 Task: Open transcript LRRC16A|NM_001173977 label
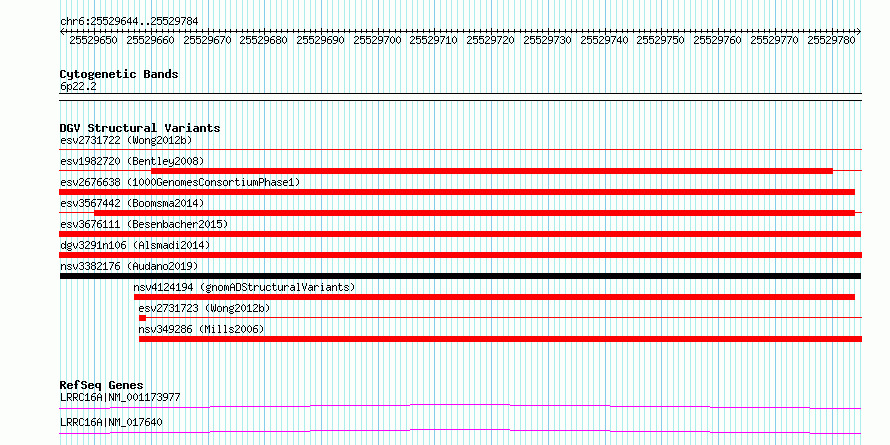[x=120, y=397]
